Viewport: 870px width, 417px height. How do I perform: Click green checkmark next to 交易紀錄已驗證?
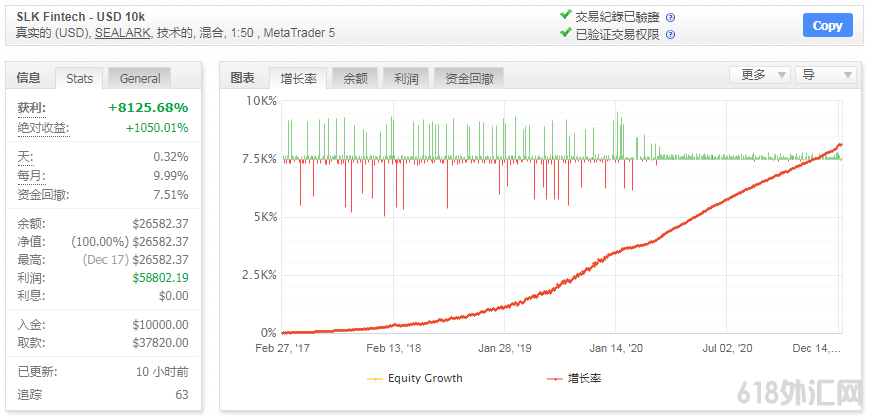click(566, 15)
